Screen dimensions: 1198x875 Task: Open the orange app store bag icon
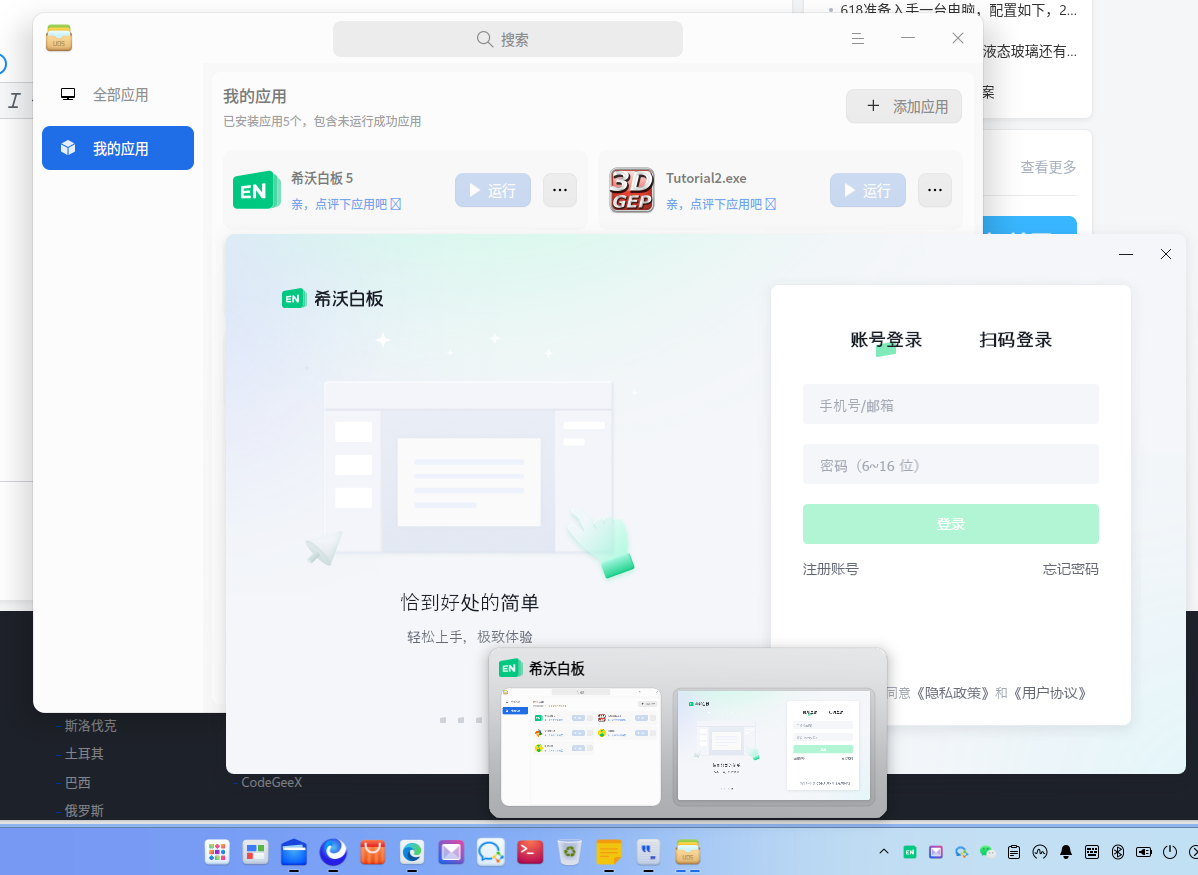tap(373, 851)
